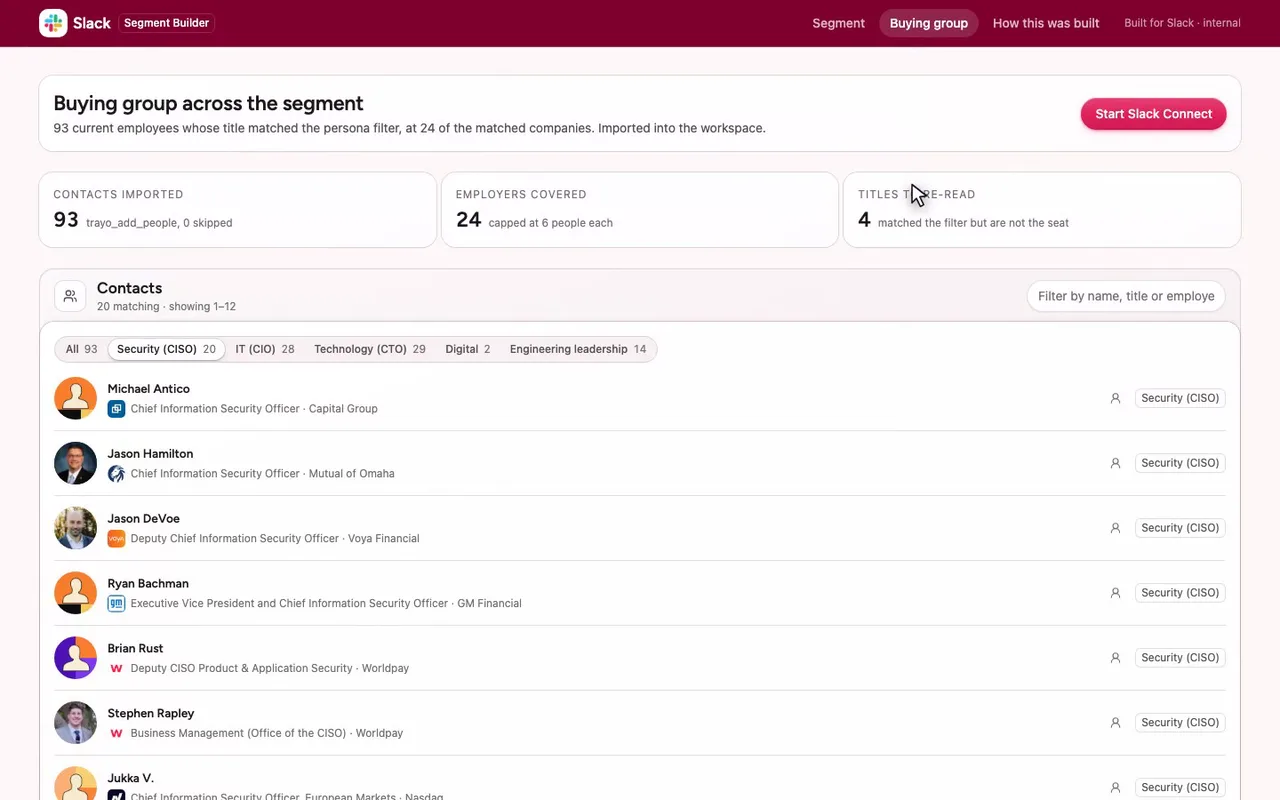Click person icon in Jason Hamilton's row

(1115, 463)
